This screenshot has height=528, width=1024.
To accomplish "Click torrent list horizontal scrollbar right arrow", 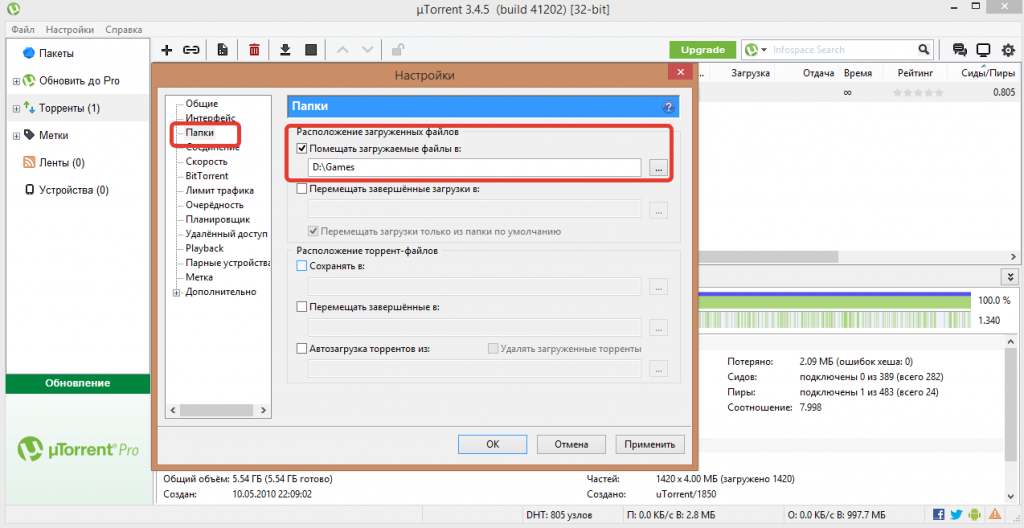I will click(x=1014, y=257).
